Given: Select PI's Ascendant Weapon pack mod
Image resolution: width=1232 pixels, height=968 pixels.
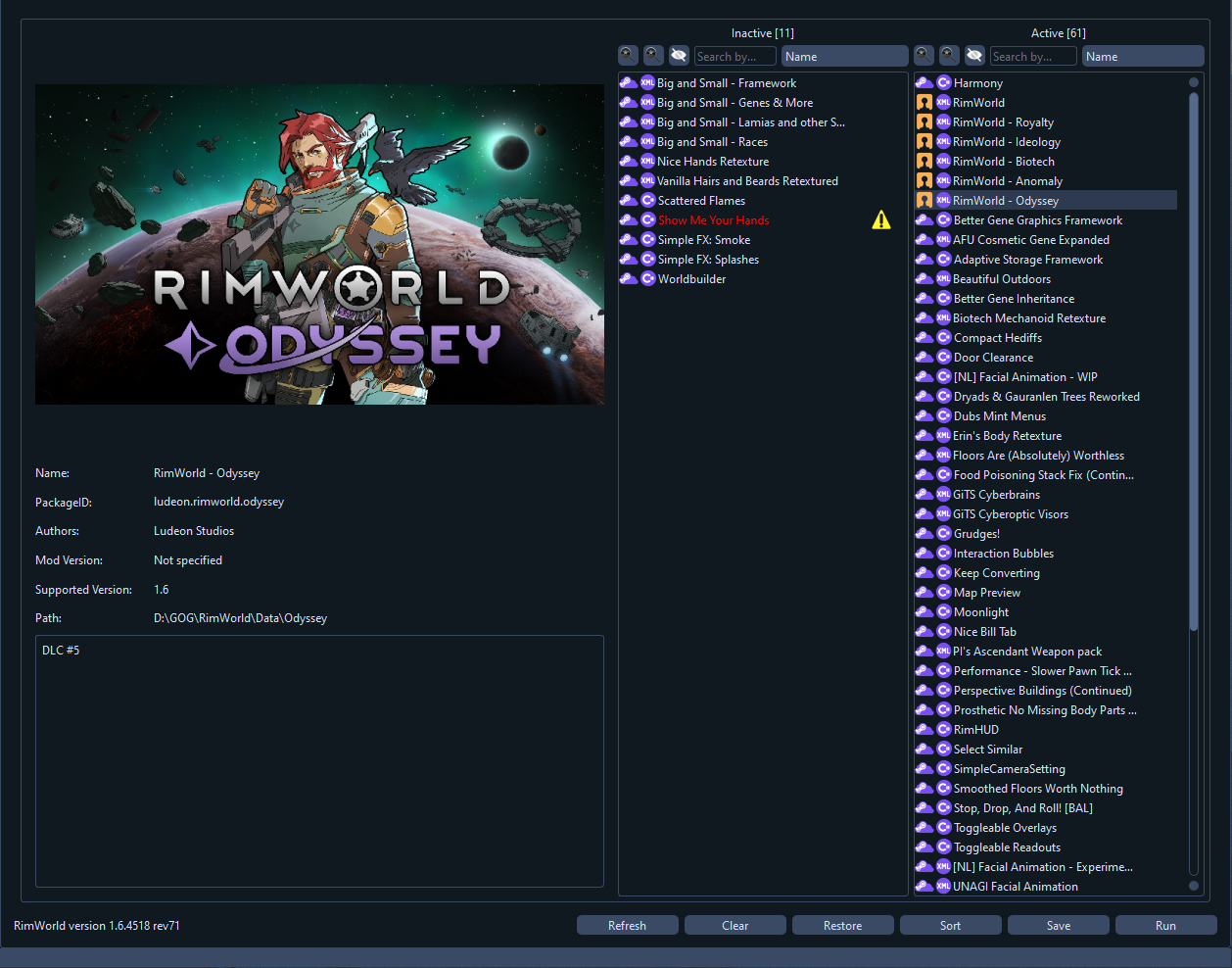Looking at the screenshot, I should pyautogui.click(x=1046, y=652).
